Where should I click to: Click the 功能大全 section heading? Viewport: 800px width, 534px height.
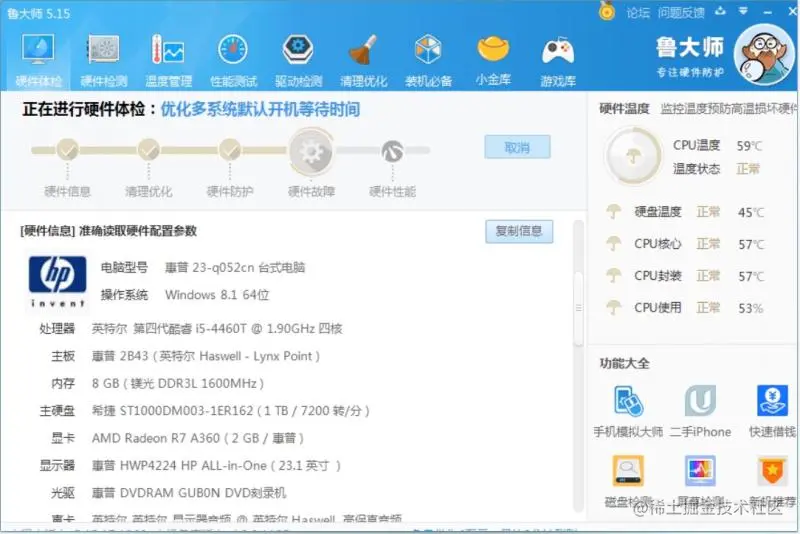point(624,363)
